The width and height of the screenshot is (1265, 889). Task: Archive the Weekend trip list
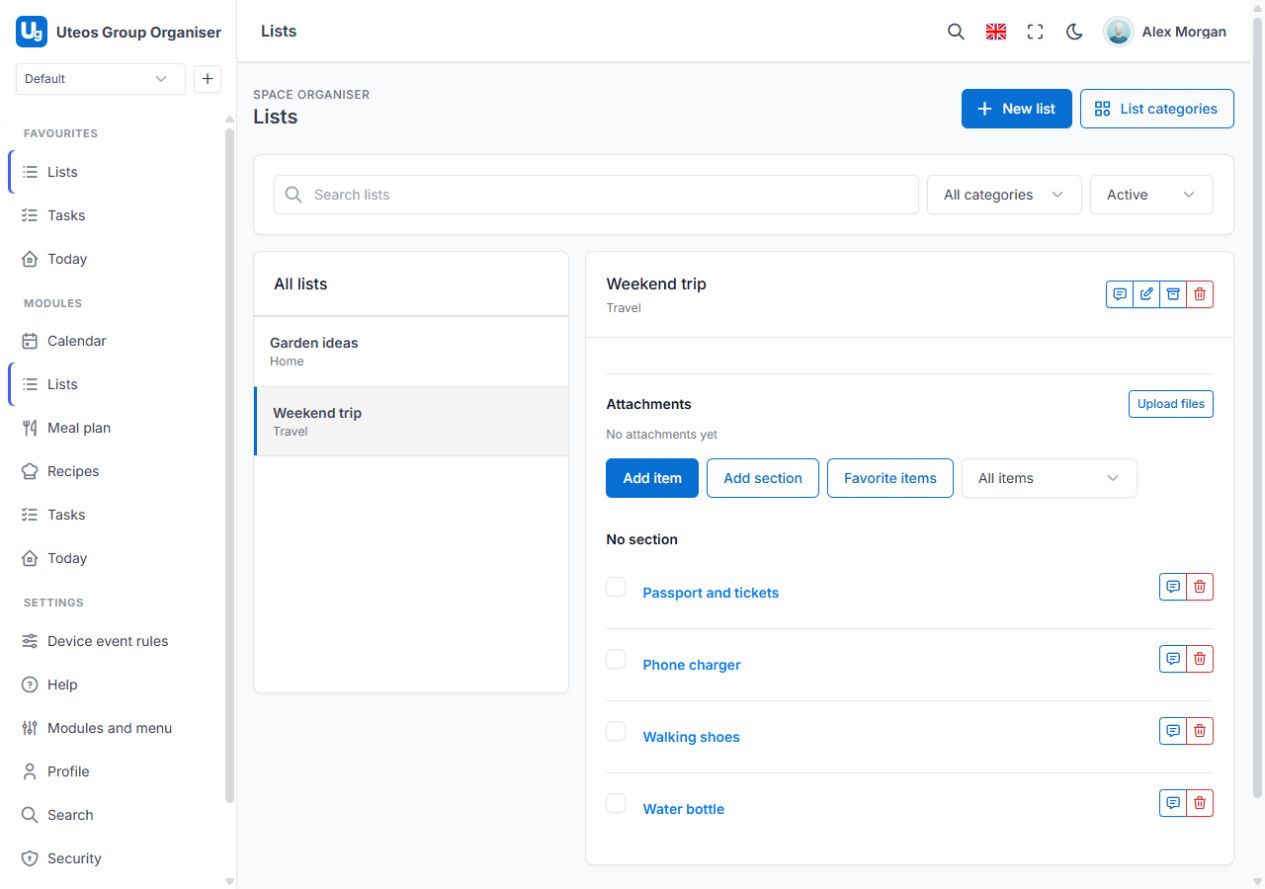[x=1173, y=294]
